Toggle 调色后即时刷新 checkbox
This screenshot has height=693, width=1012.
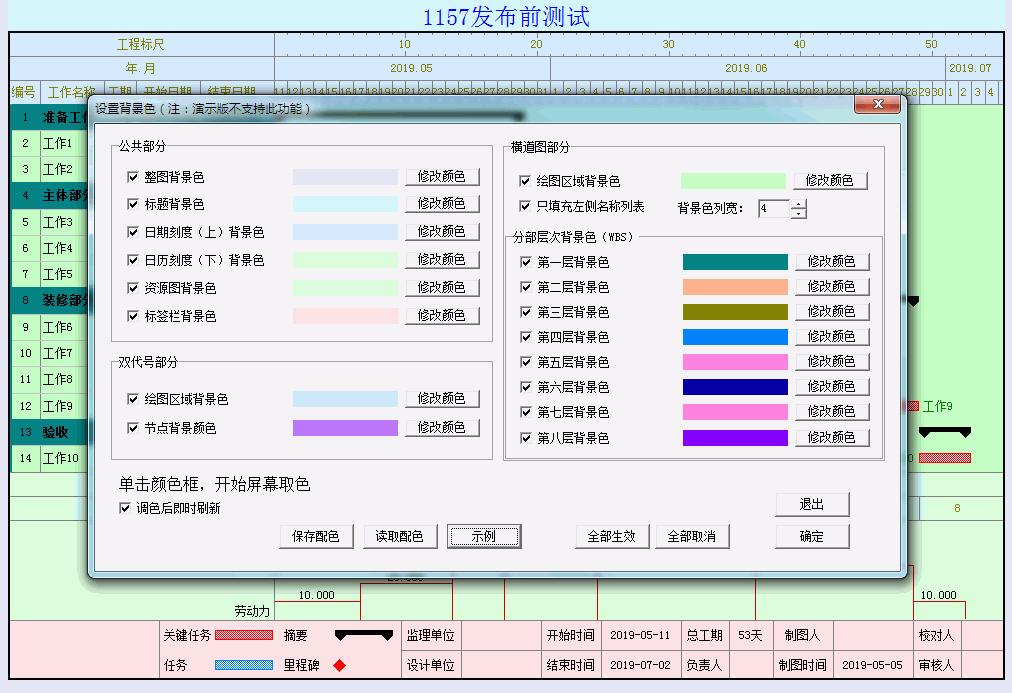click(125, 508)
